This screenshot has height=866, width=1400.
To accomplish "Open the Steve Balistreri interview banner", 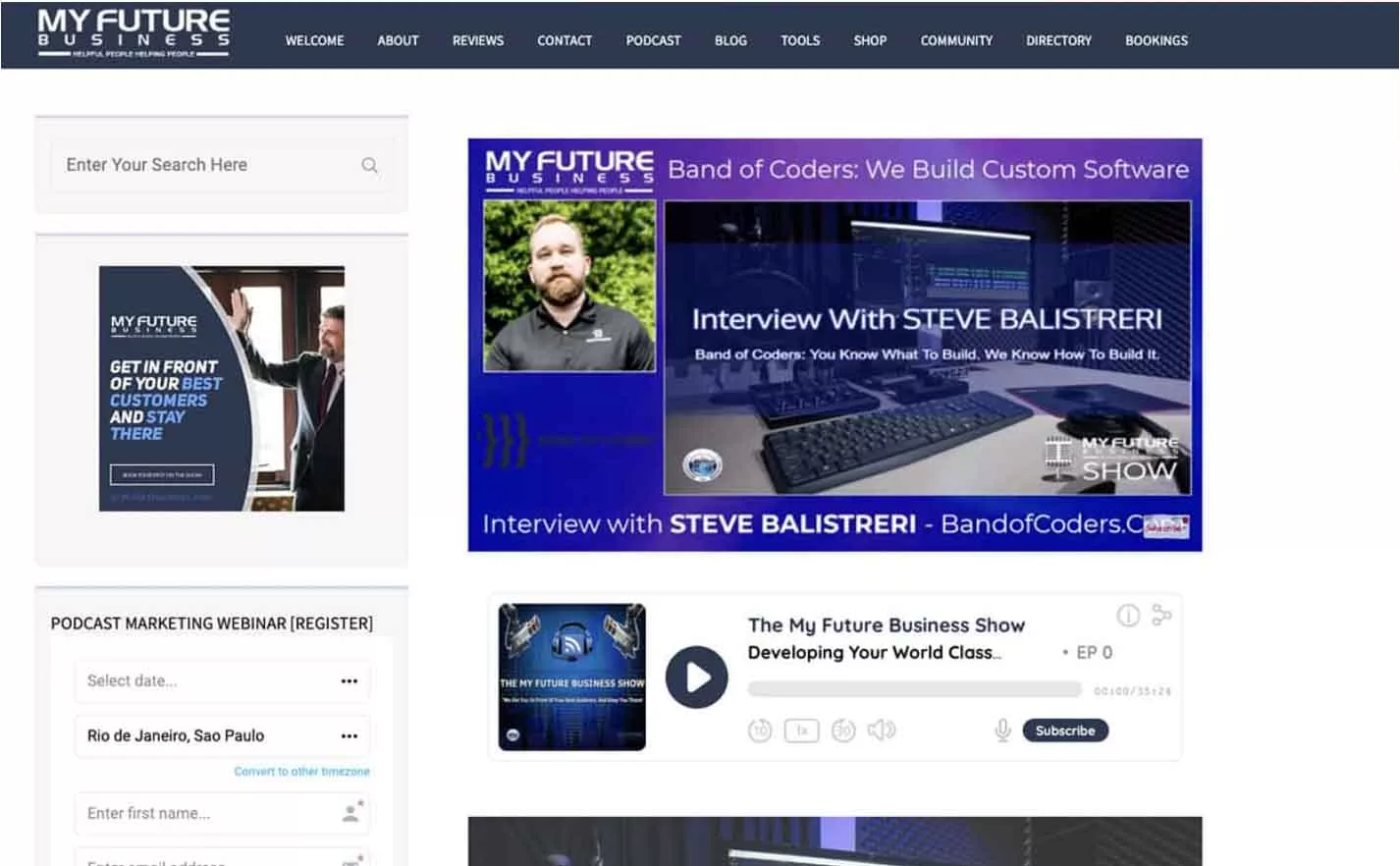I will point(835,345).
